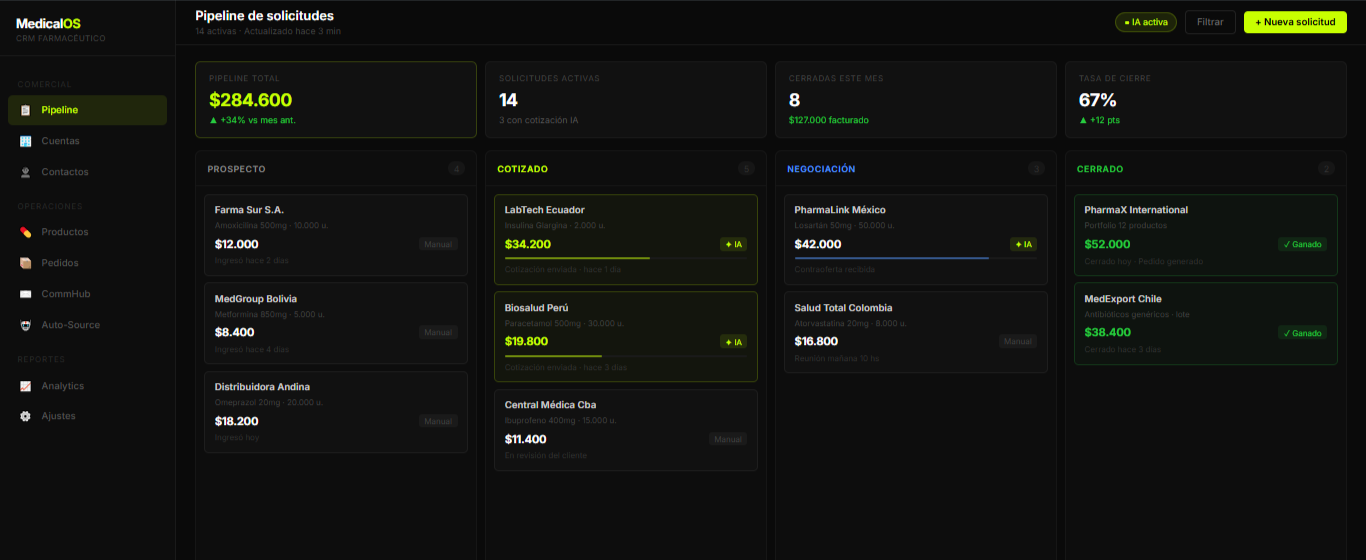The height and width of the screenshot is (560, 1366).
Task: Go to Contactos
Action: (x=87, y=172)
